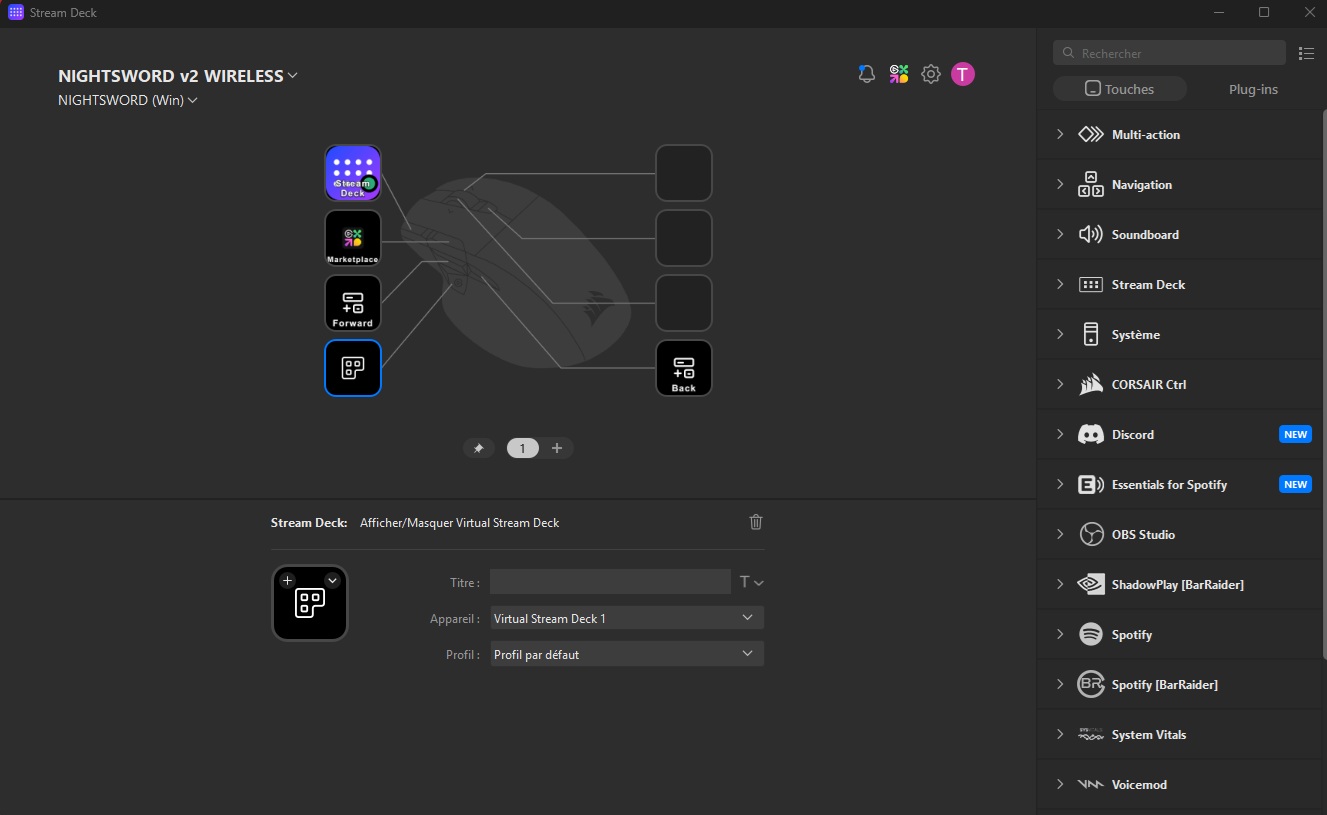Image resolution: width=1327 pixels, height=815 pixels.
Task: Click the pink user avatar T
Action: coord(962,74)
